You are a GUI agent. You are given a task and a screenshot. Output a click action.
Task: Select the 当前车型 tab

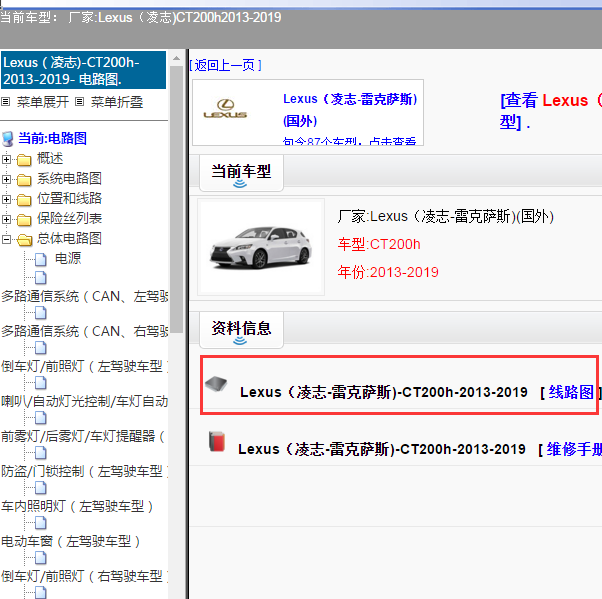pos(241,173)
